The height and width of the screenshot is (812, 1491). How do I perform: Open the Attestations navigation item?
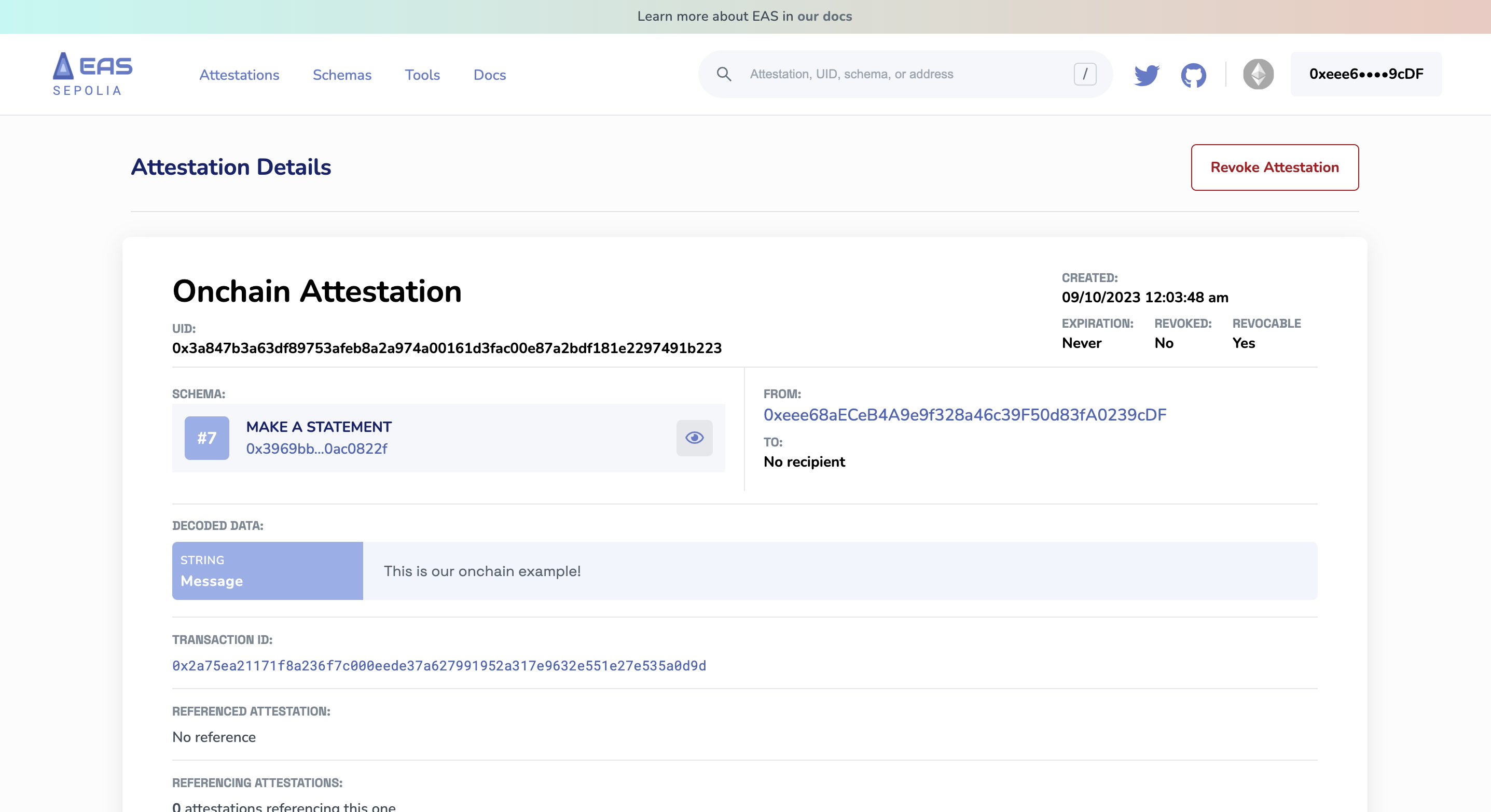pyautogui.click(x=239, y=75)
